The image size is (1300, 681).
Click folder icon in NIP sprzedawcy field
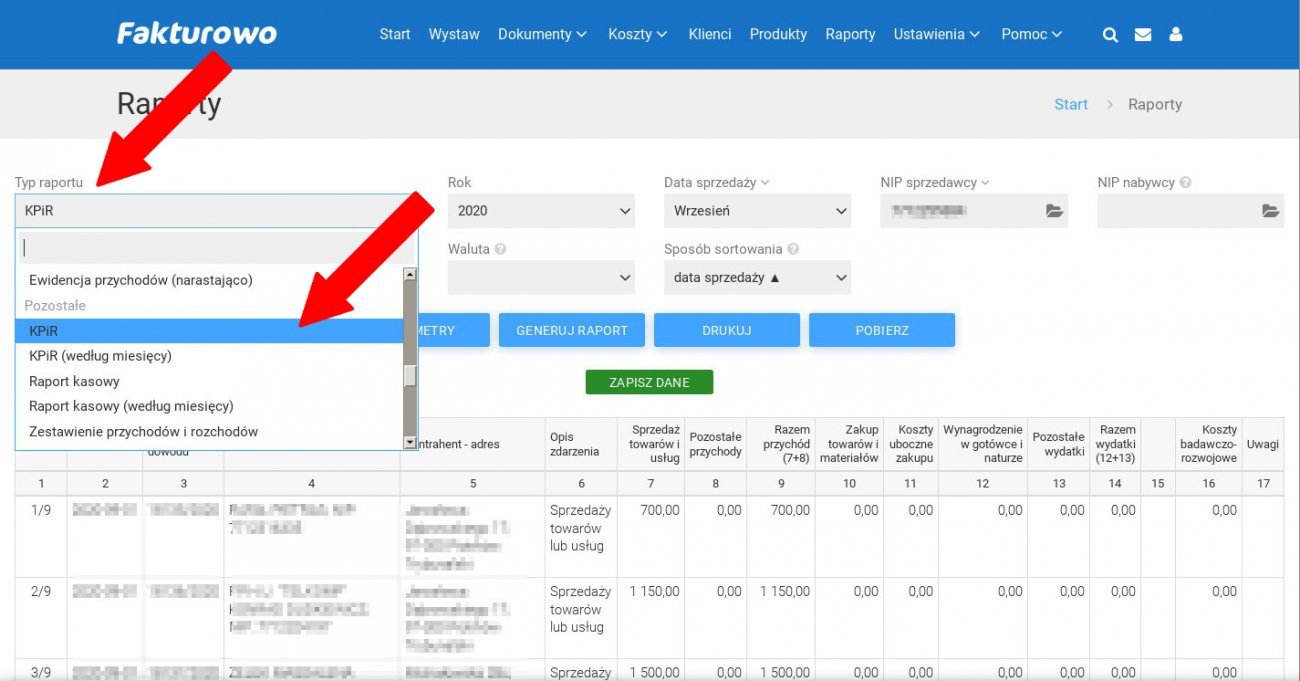pos(1054,211)
